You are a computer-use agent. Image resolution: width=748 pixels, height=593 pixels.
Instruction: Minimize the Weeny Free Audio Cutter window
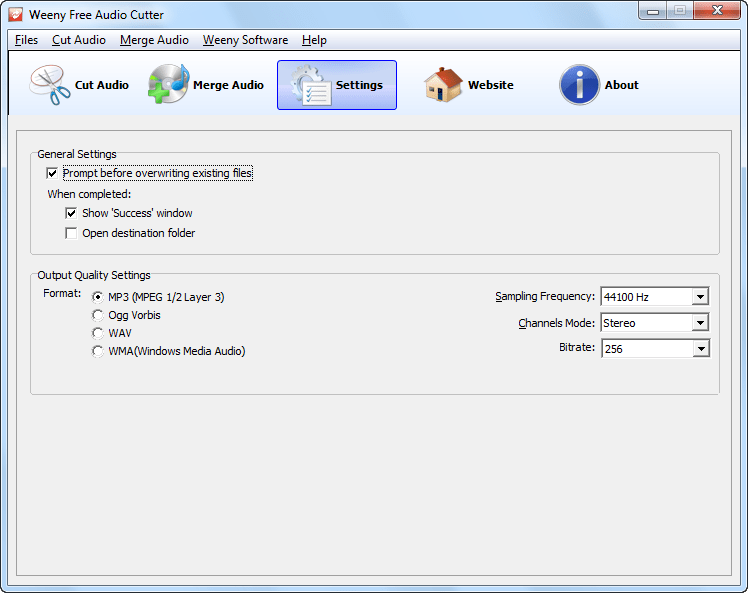pyautogui.click(x=653, y=11)
